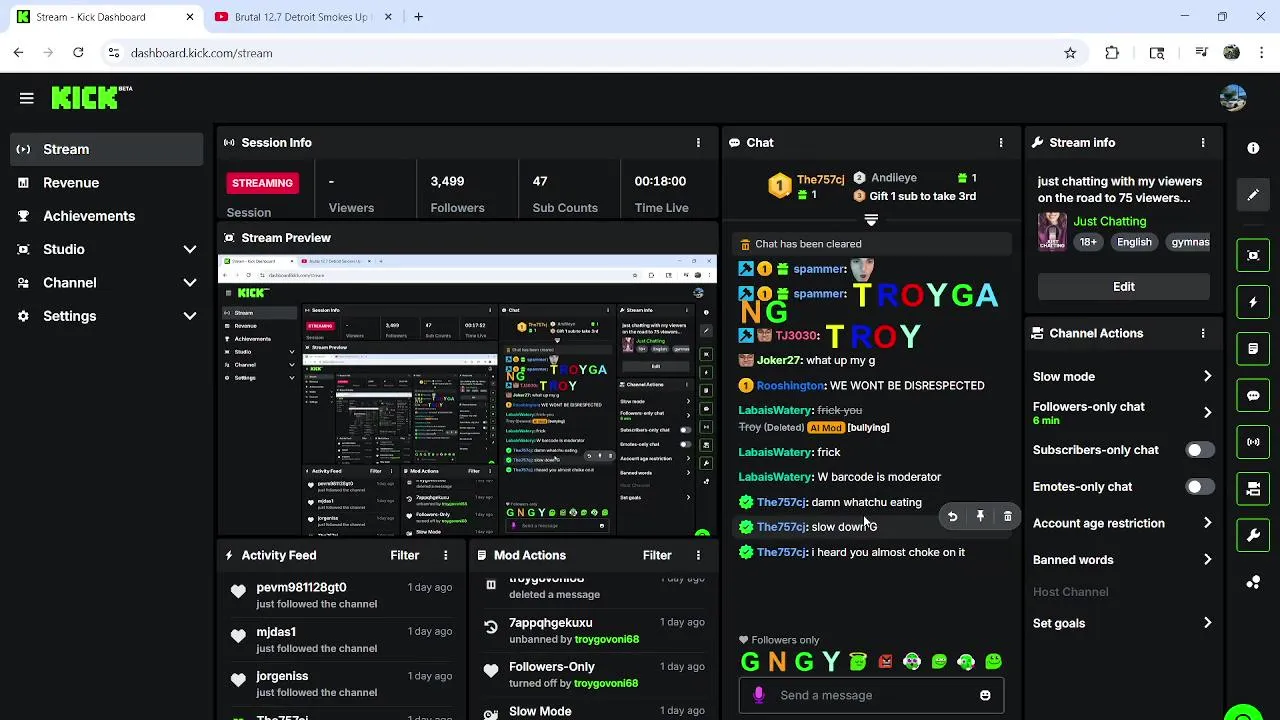Focus the Send a message field

871,696
